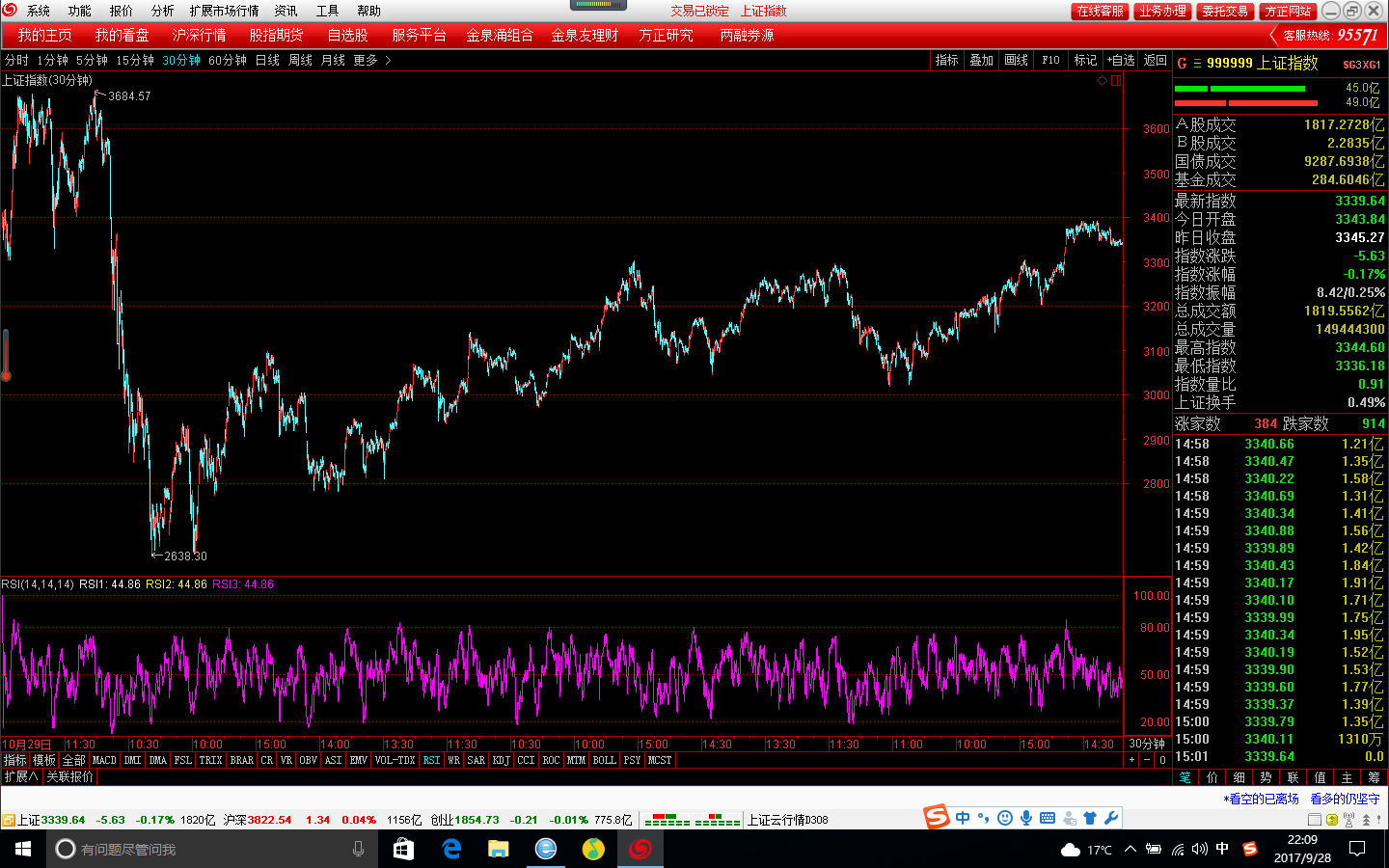1389x868 pixels.
Task: Toggle Sogou Chinese/English mode 中
Action: [963, 818]
